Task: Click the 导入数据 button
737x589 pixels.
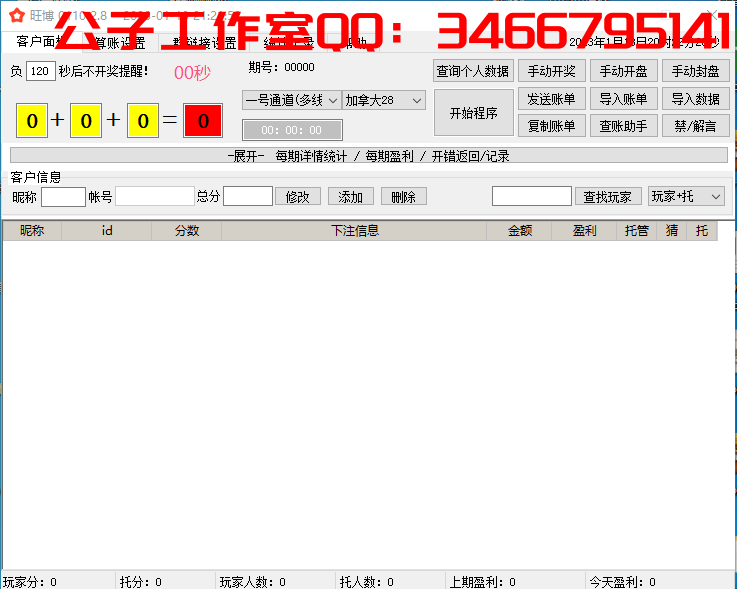Action: click(x=695, y=99)
